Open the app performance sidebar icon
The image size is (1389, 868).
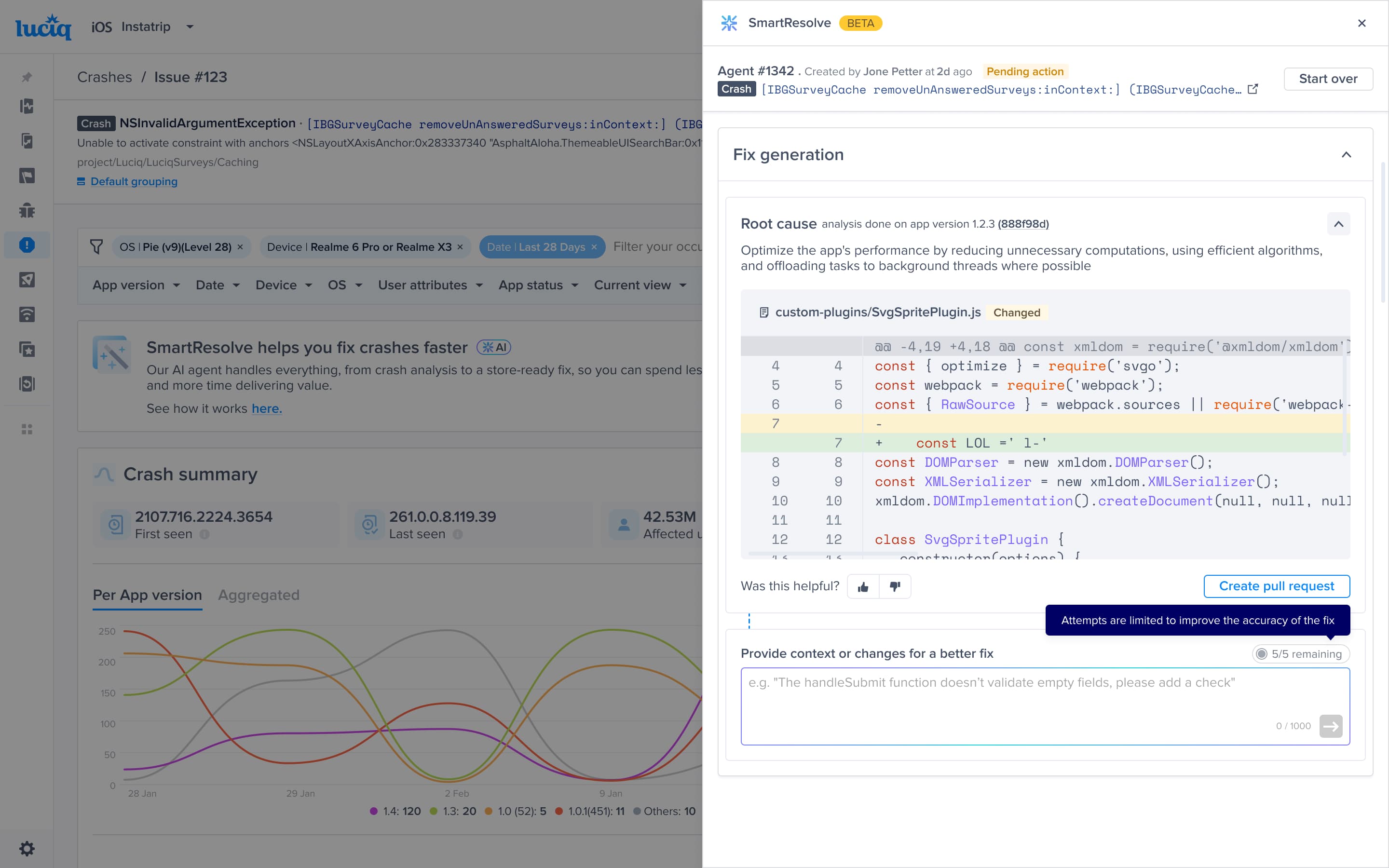click(27, 280)
